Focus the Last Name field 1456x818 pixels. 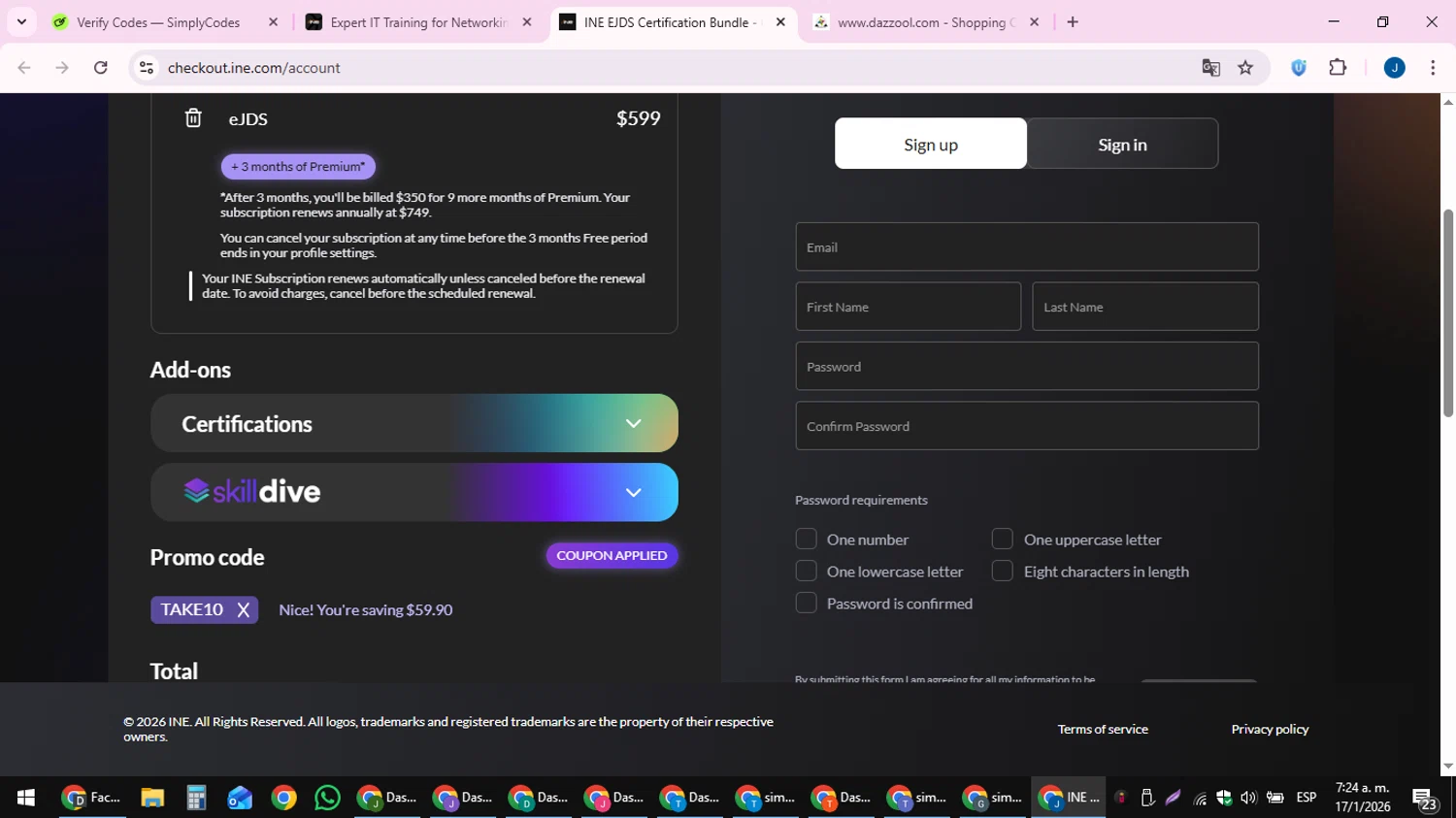tap(1145, 307)
